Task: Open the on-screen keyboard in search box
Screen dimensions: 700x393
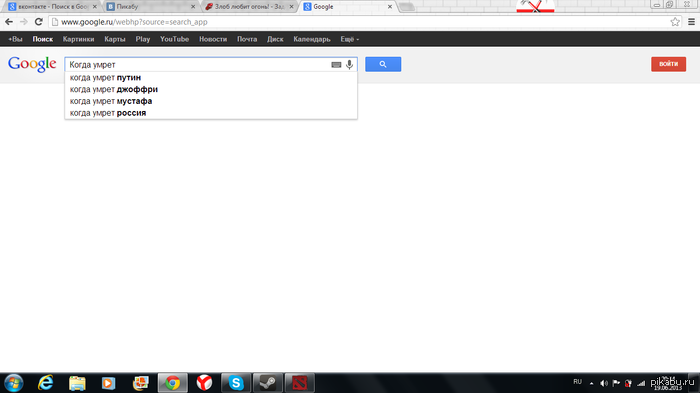Action: pyautogui.click(x=336, y=65)
